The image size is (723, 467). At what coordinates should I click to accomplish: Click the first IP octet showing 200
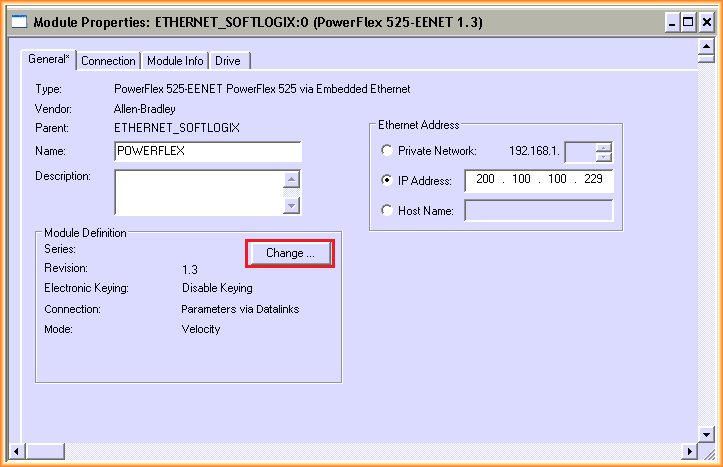coord(485,181)
